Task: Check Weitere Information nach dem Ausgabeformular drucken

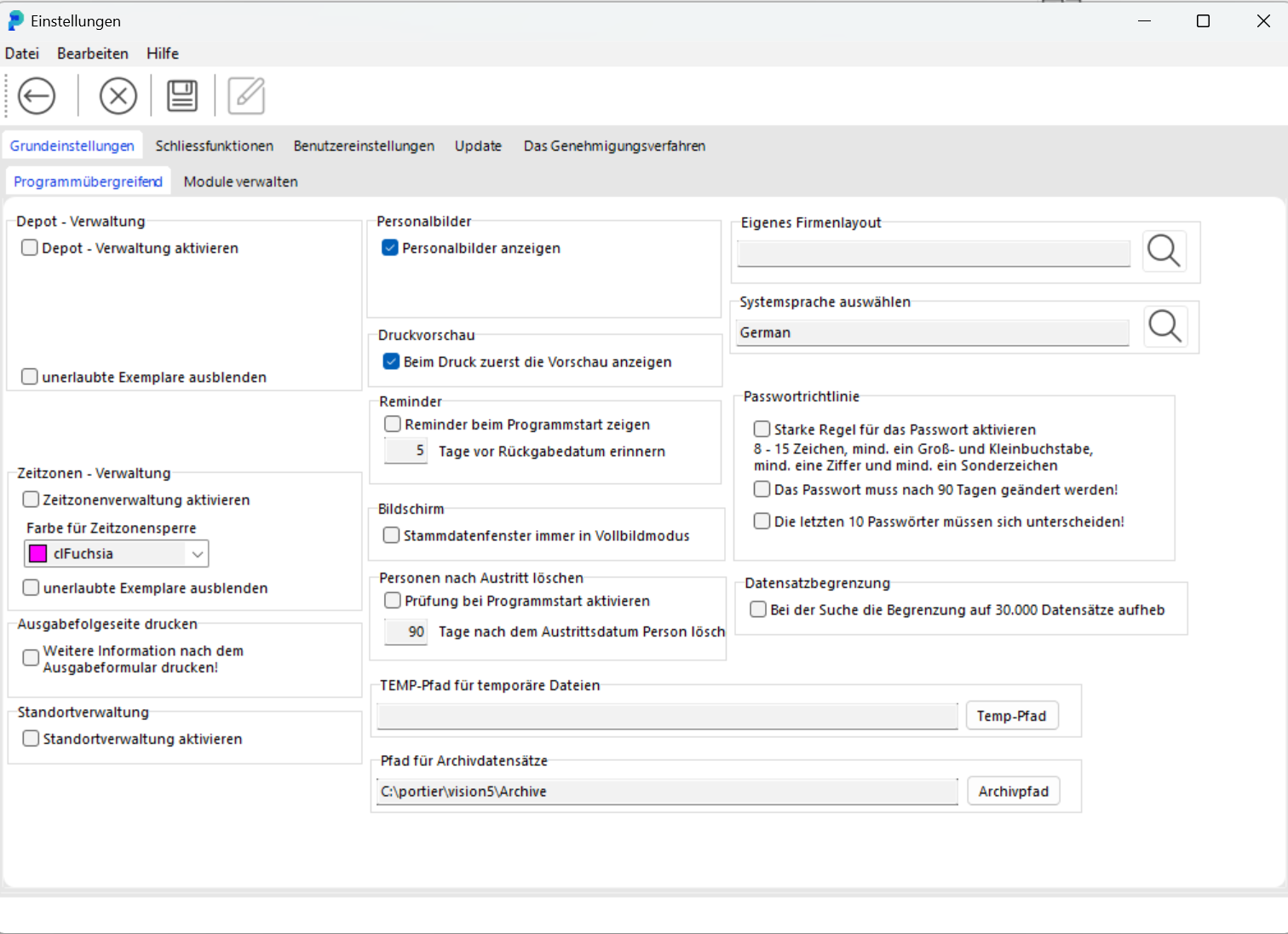Action: (31, 658)
